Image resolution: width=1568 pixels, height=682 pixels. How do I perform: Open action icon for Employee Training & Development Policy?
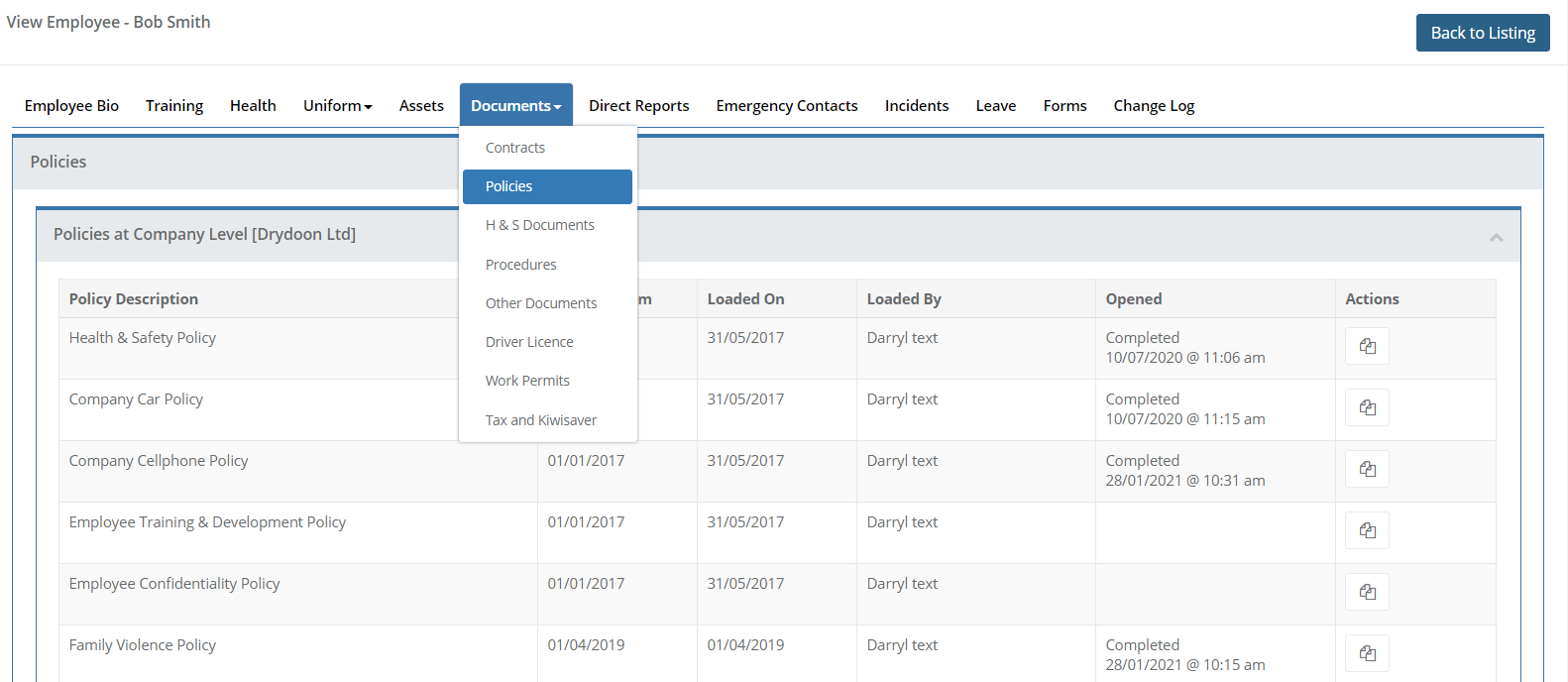click(x=1367, y=530)
